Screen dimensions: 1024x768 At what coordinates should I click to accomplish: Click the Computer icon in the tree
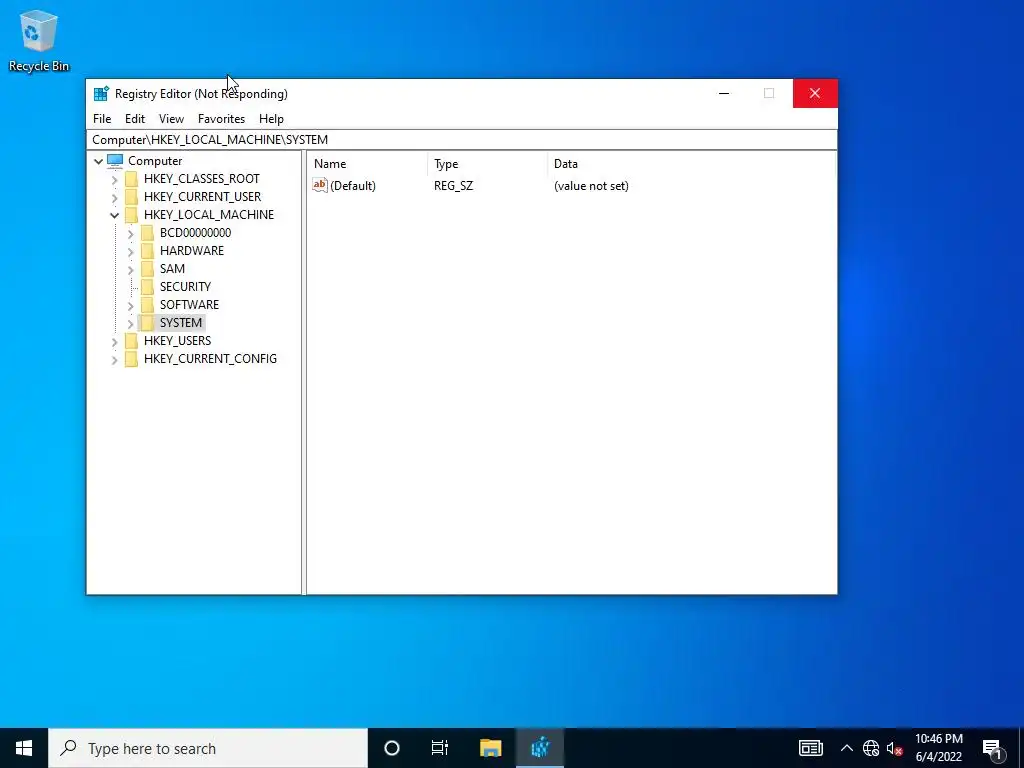click(x=115, y=161)
